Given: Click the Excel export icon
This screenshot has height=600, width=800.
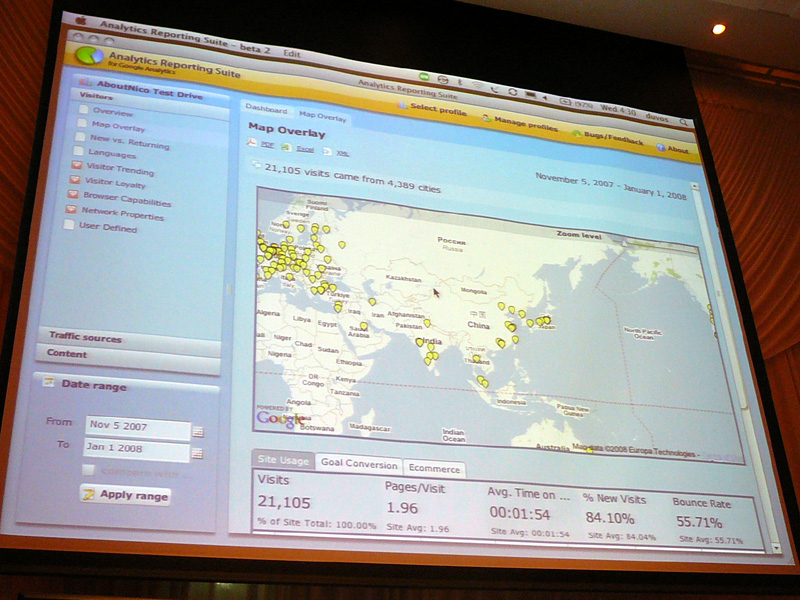Looking at the screenshot, I should (286, 147).
